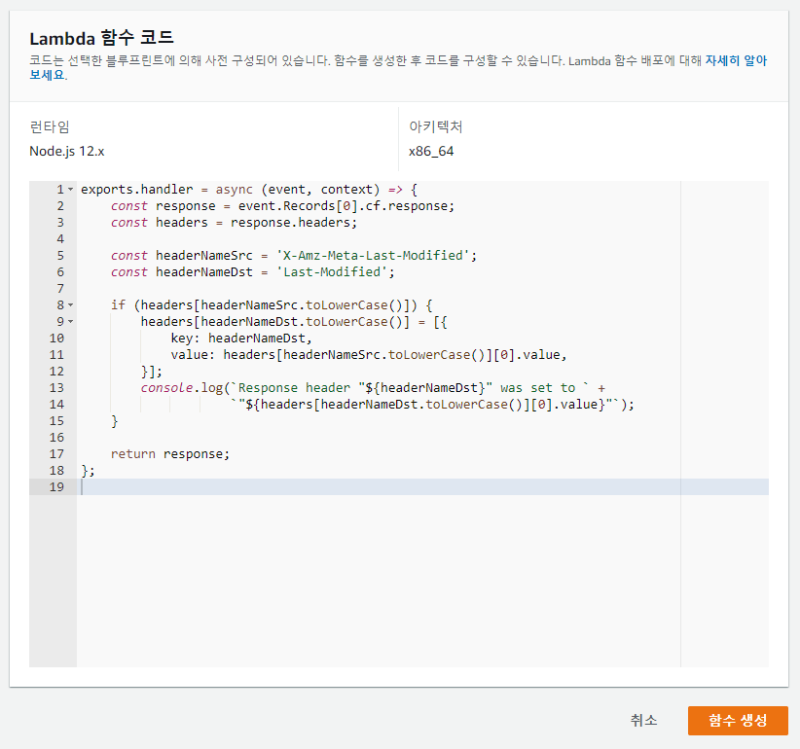Click line number 17 in the gutter
Image resolution: width=800 pixels, height=749 pixels.
click(x=56, y=454)
